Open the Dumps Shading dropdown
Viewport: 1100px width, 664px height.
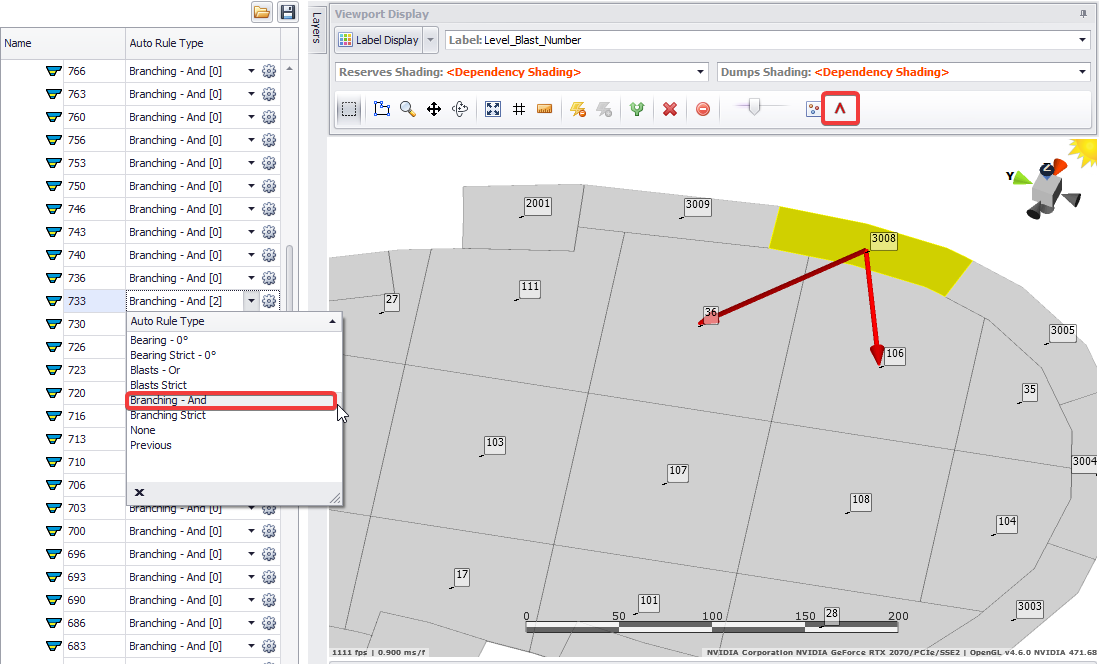point(1082,72)
